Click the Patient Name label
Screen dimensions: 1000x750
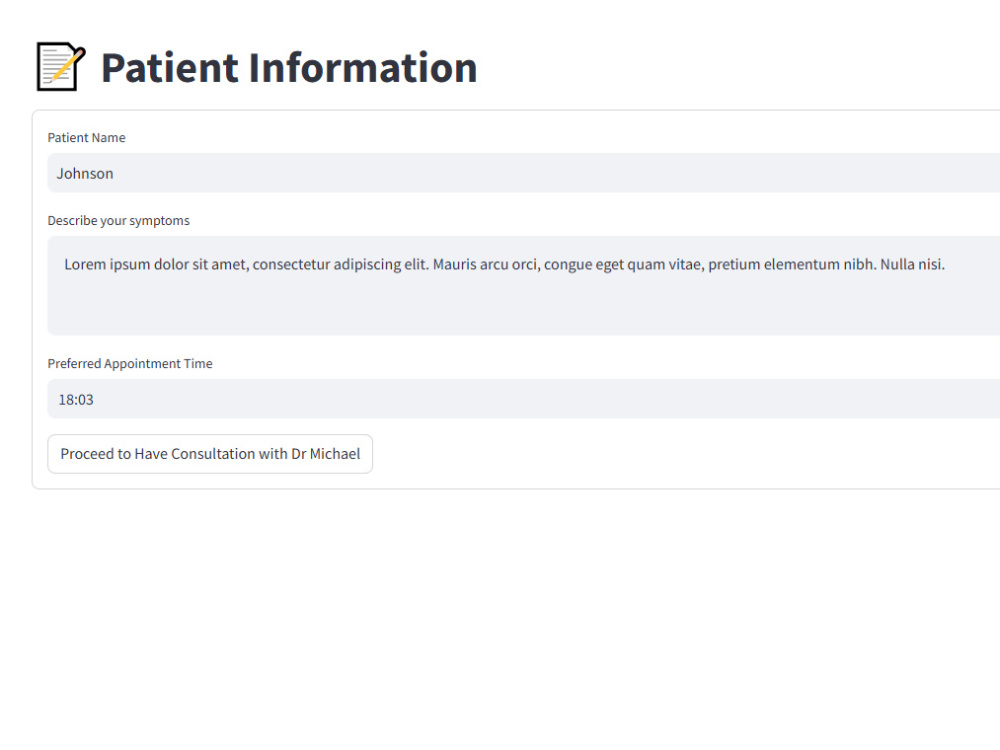[x=86, y=138]
